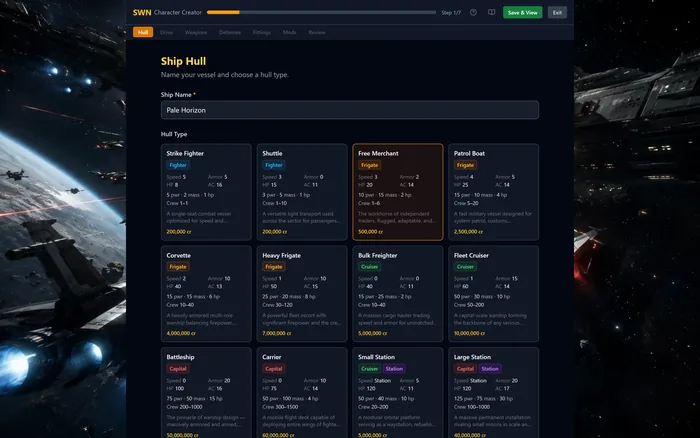
Task: Click the Fighter badge on Shuttle
Action: click(x=274, y=165)
